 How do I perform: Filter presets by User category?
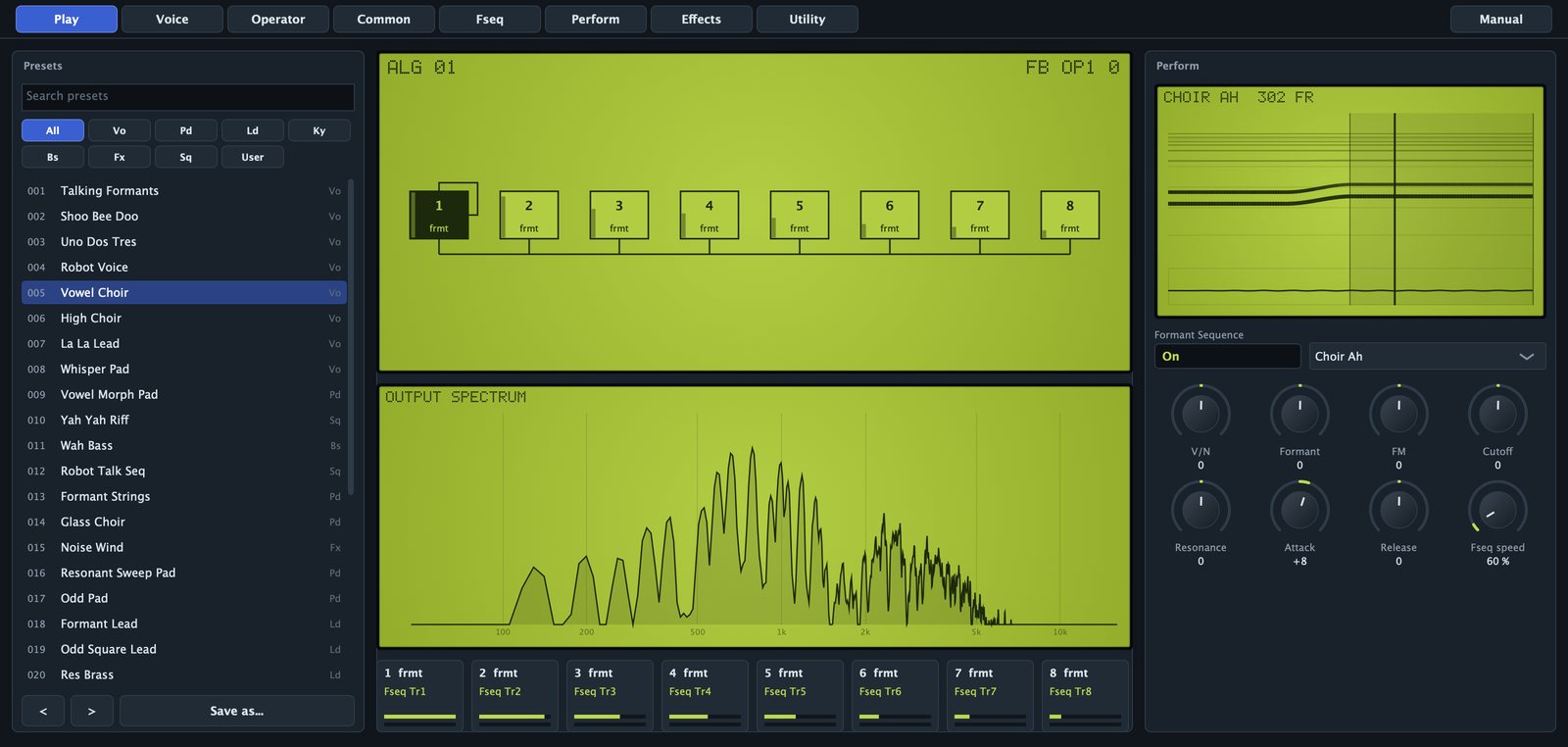[253, 157]
